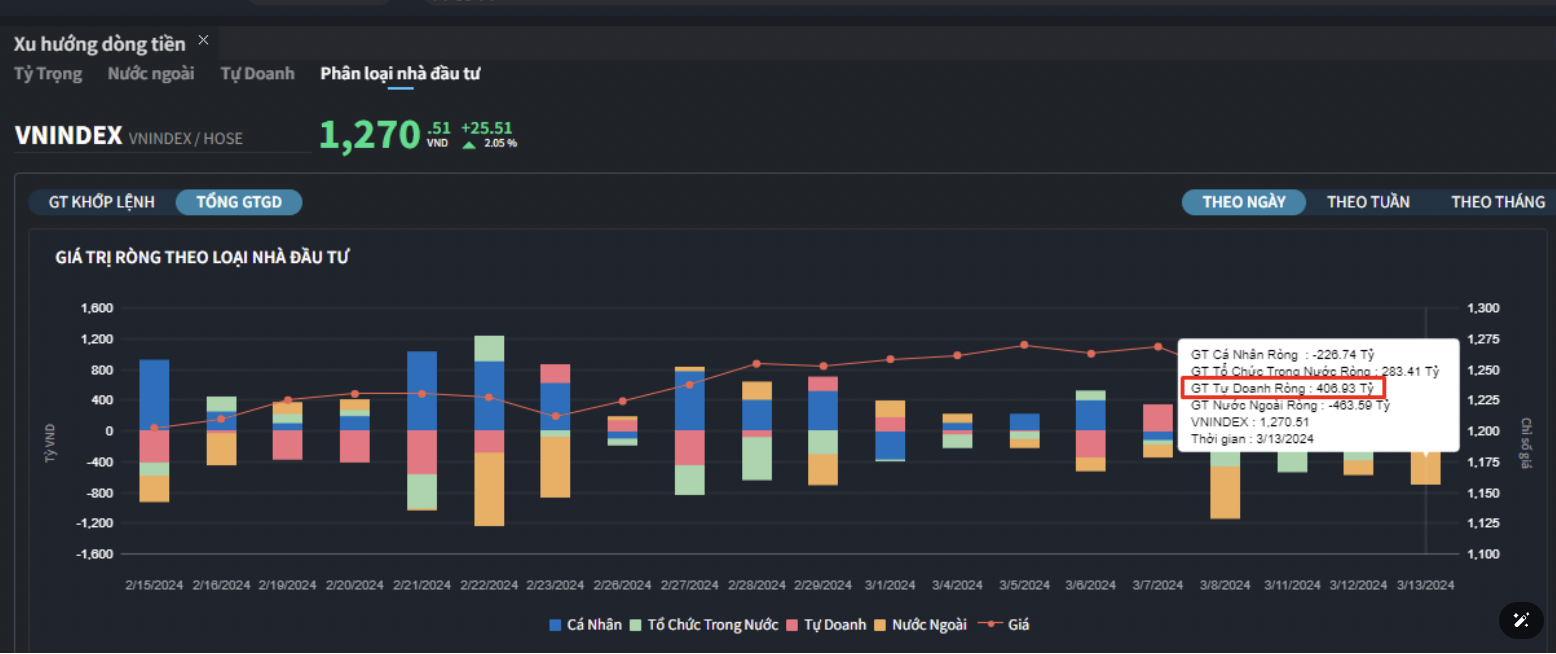Image resolution: width=1556 pixels, height=654 pixels.
Task: Click the Nước Ngoài orange legend swatch
Action: tap(880, 625)
